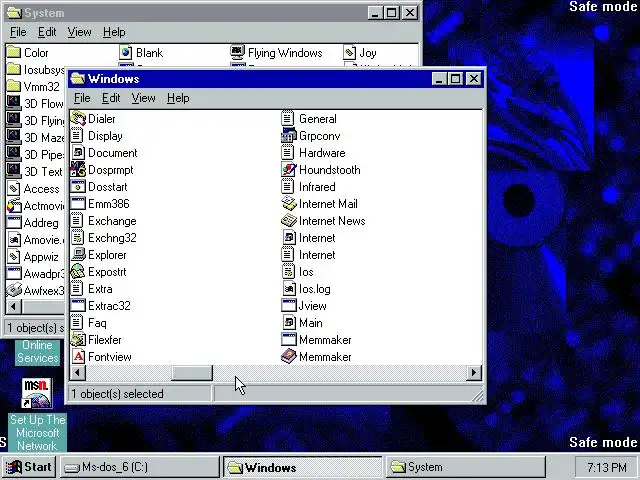Open the Edit menu in Windows window

click(111, 98)
